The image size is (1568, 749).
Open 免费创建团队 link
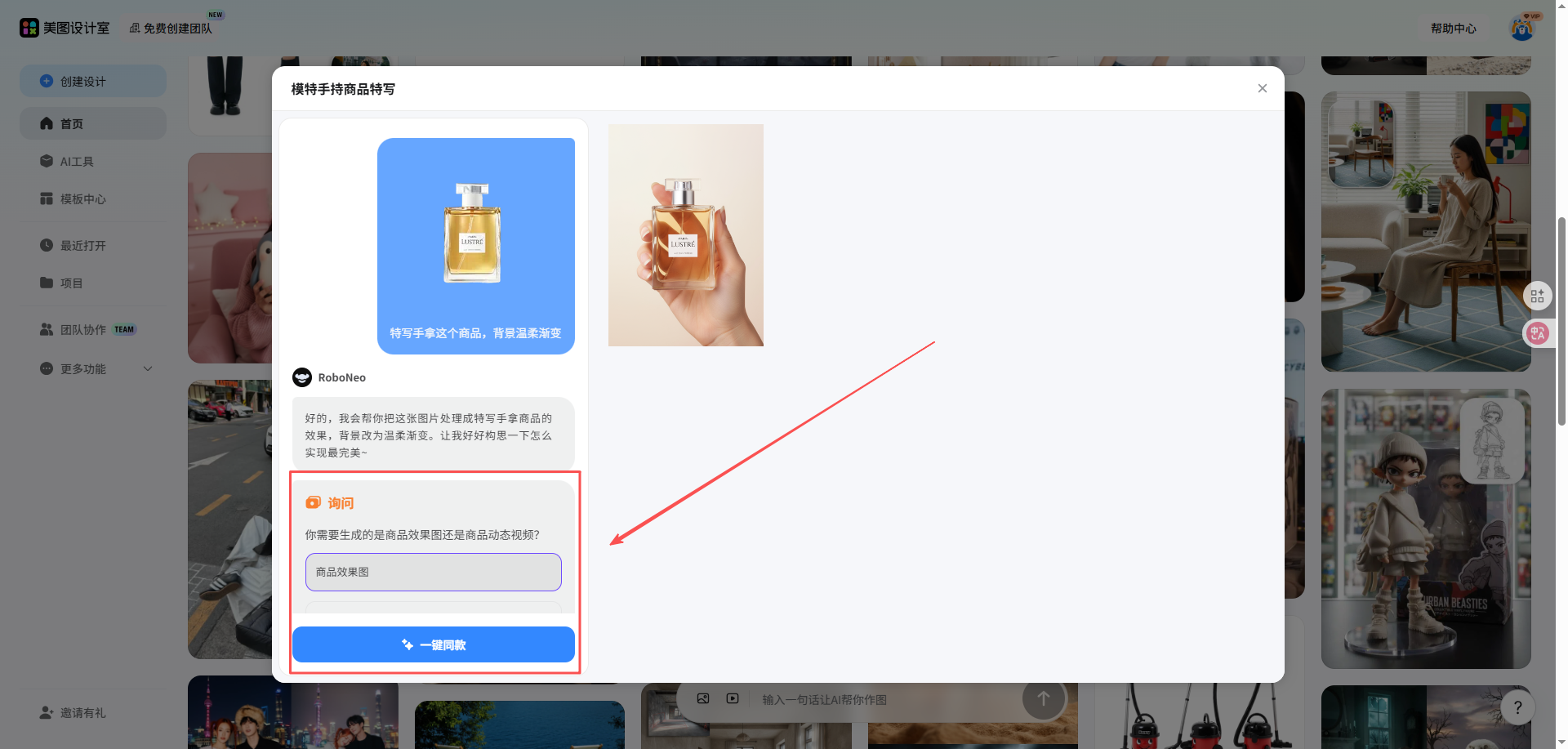pyautogui.click(x=171, y=28)
